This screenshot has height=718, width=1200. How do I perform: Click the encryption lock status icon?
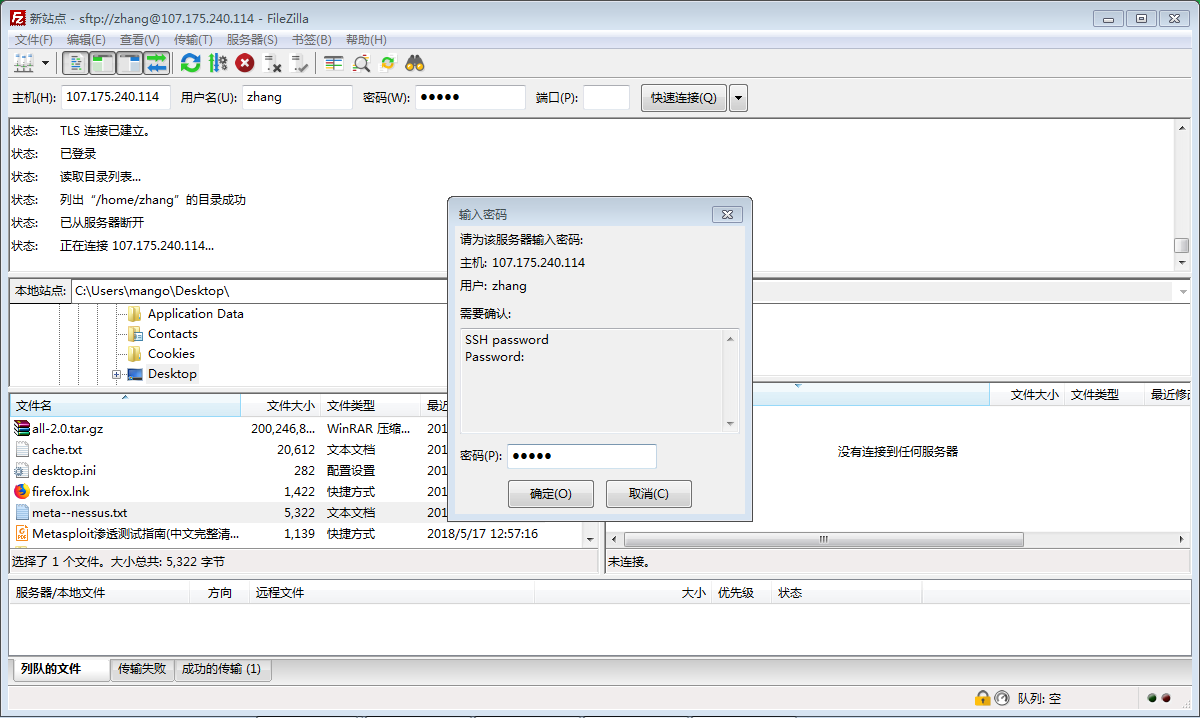pos(982,698)
